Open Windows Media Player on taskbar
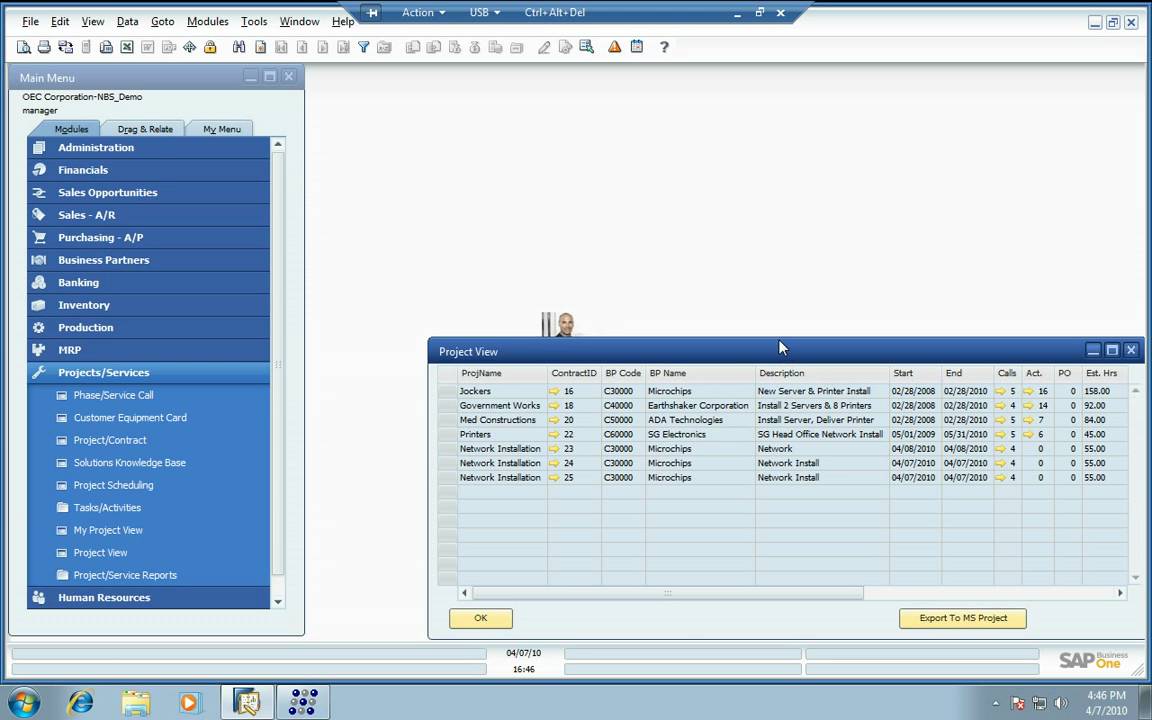Screen dimensions: 1152x720 190,702
